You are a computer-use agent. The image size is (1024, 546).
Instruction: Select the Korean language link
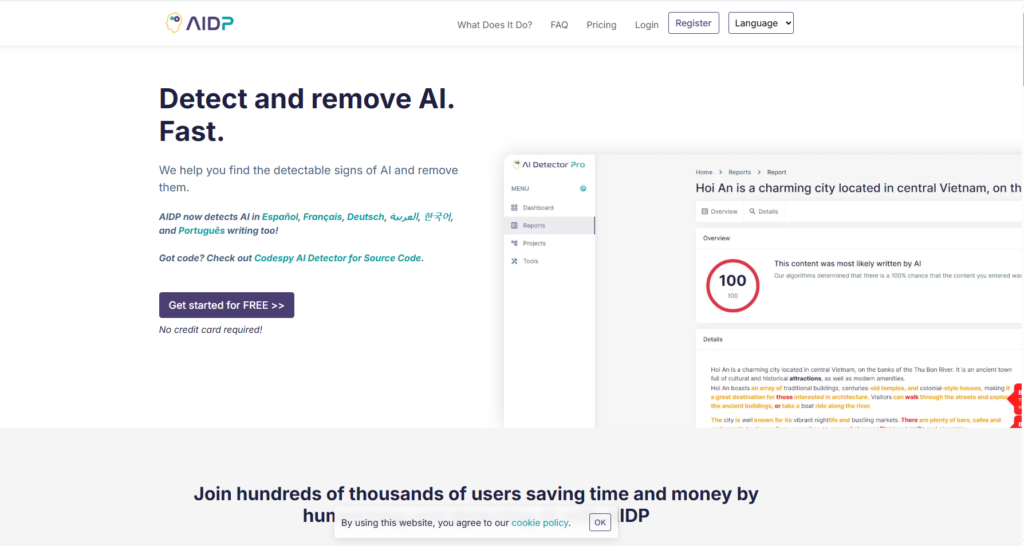pyautogui.click(x=437, y=217)
